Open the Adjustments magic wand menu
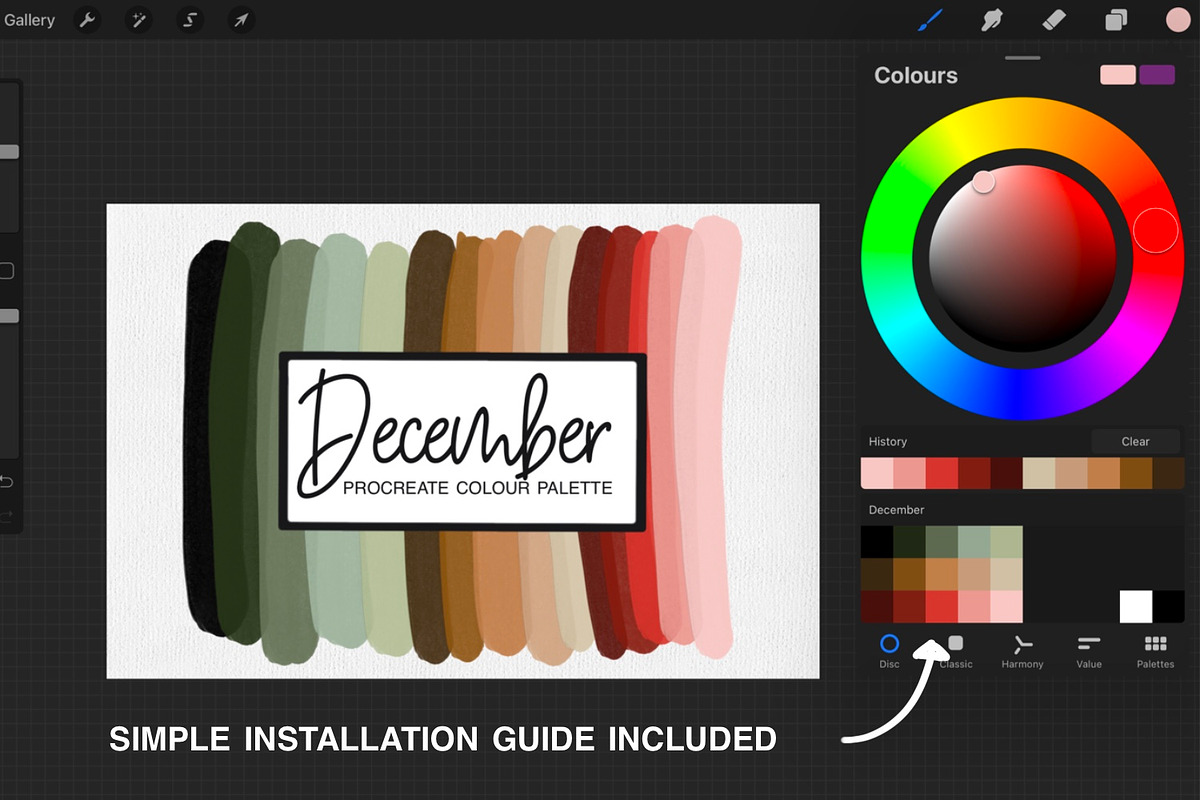Screen dimensions: 1200x800 click(x=139, y=20)
